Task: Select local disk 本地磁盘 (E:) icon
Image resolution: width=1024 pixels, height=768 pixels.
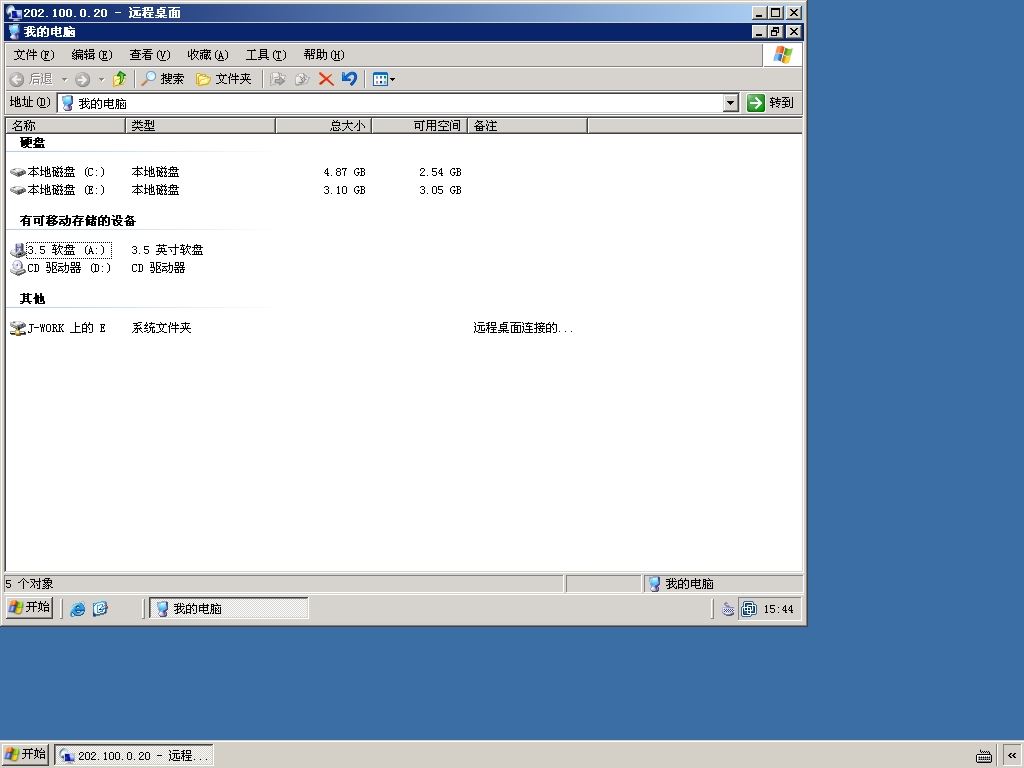Action: pos(18,190)
